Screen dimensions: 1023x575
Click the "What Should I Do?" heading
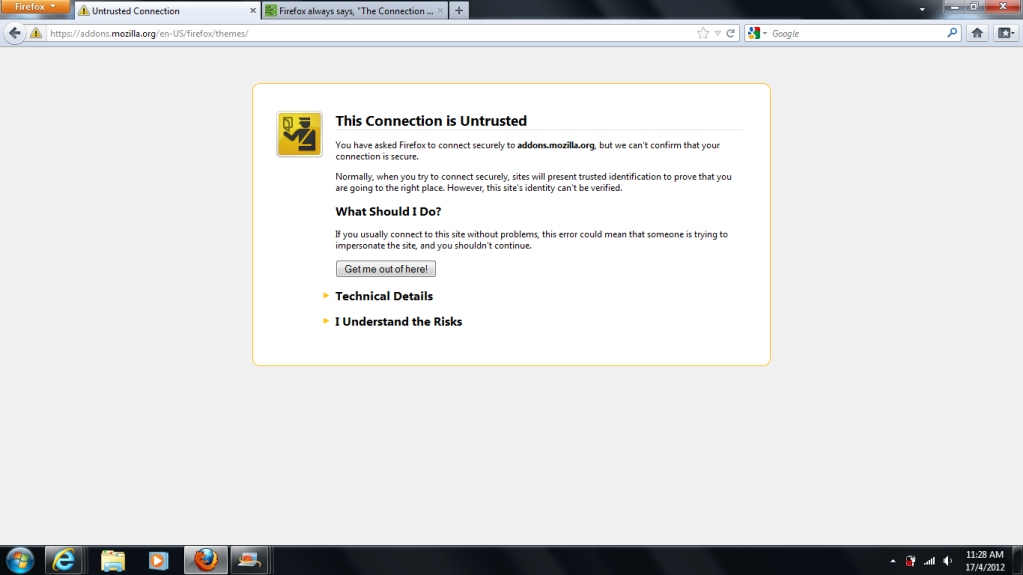pos(388,211)
